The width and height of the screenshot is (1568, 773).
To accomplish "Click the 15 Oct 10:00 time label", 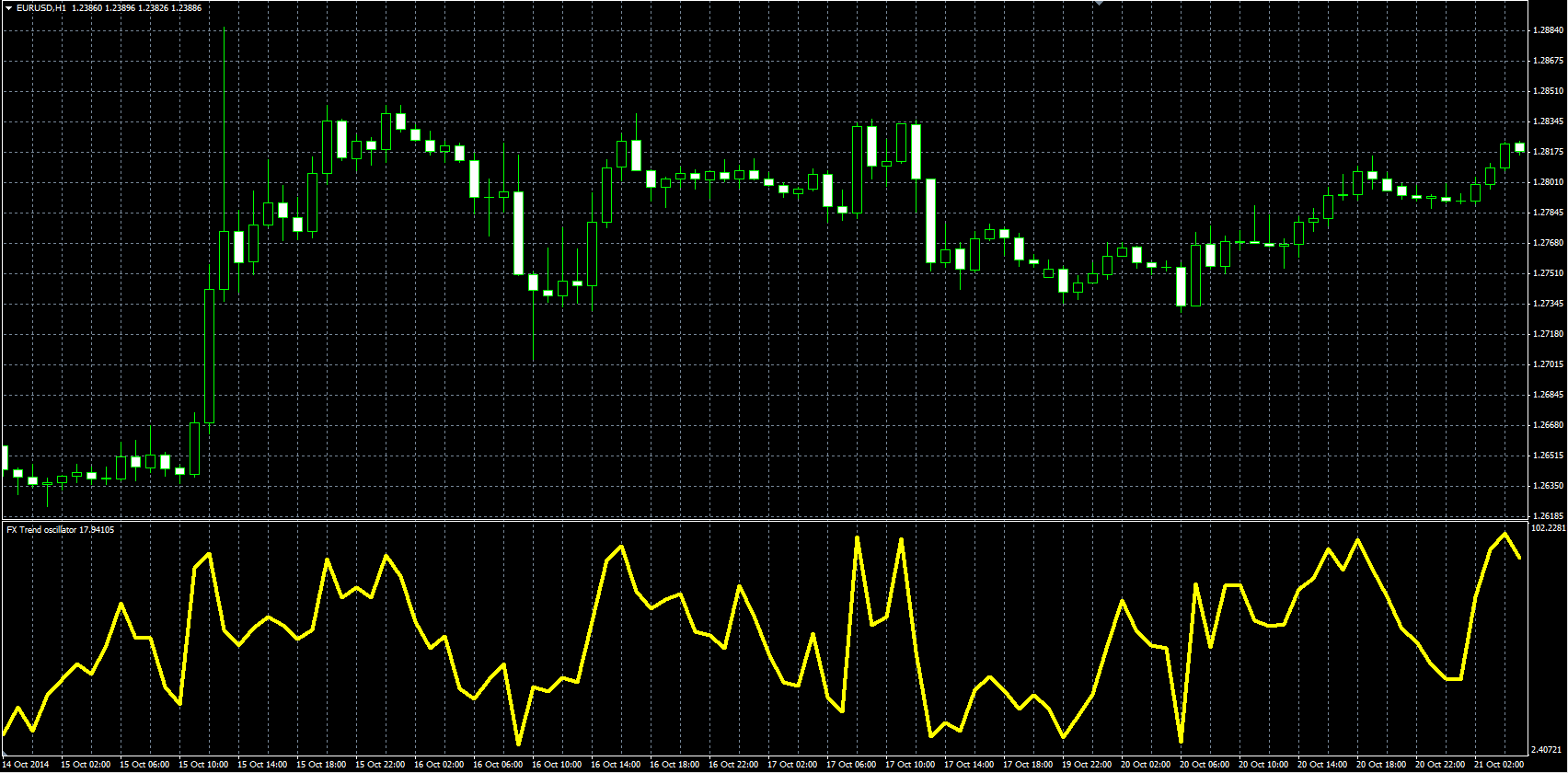I will (203, 764).
